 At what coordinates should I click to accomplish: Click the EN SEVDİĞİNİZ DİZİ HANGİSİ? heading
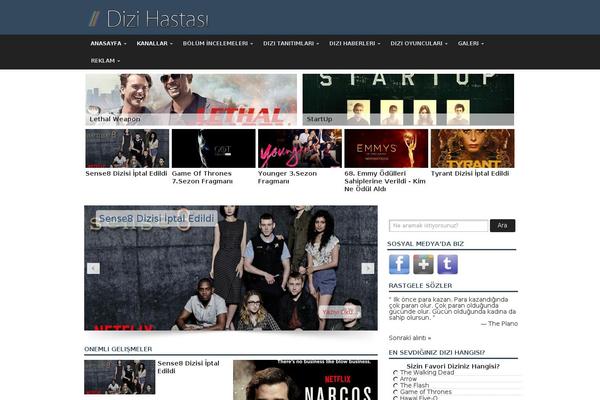(x=437, y=353)
